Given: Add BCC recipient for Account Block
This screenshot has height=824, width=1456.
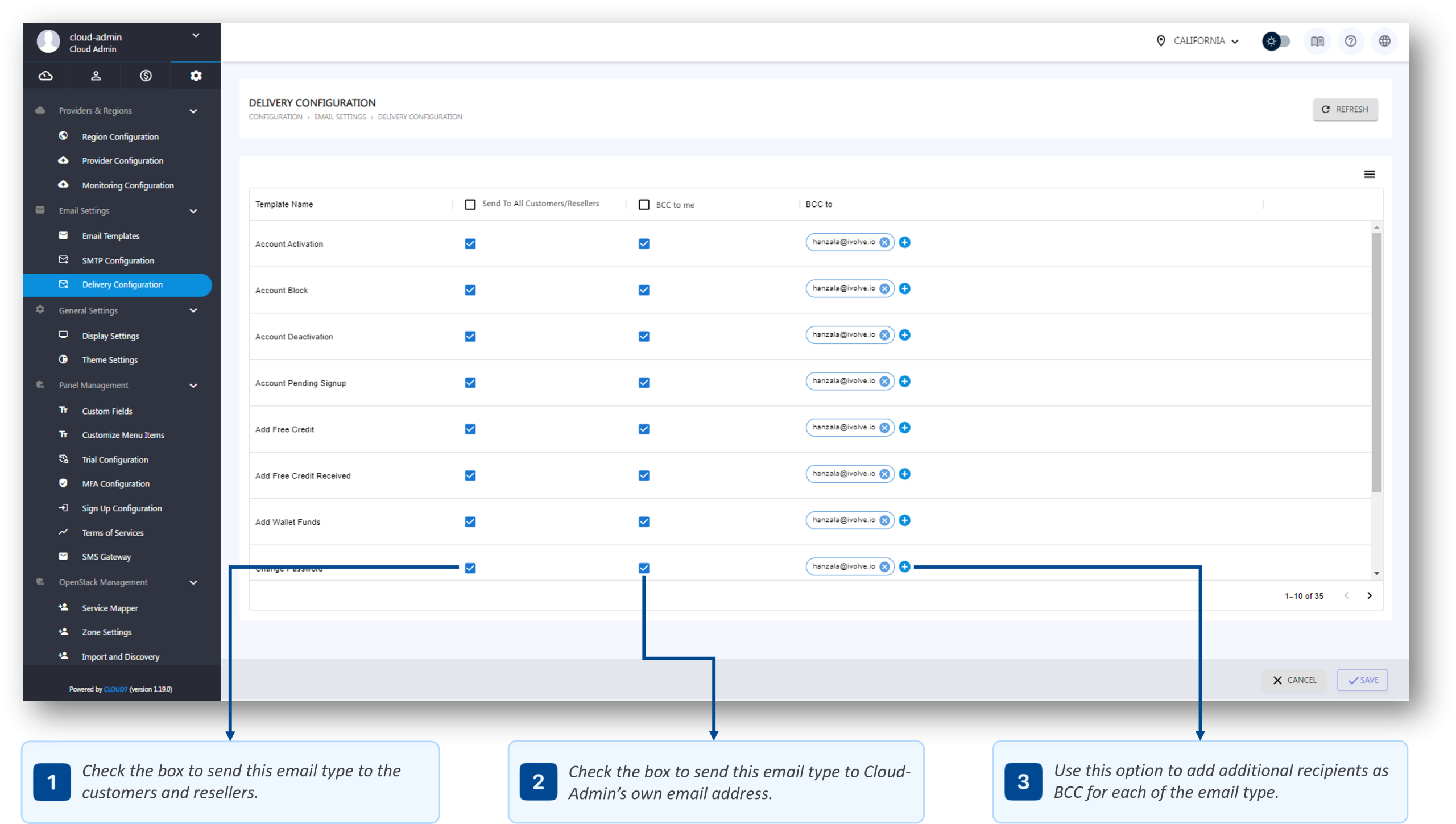Looking at the screenshot, I should pos(905,289).
